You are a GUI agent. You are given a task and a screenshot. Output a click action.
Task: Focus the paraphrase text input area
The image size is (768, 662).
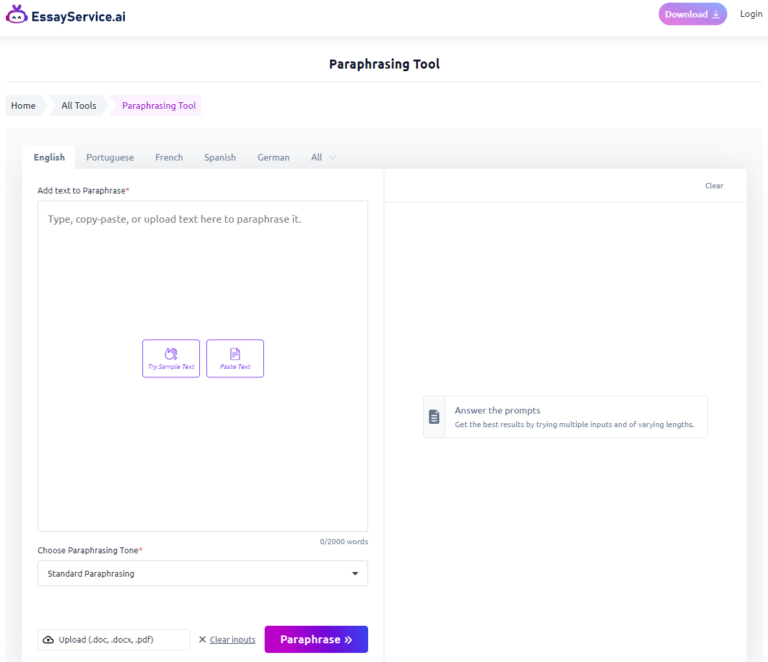click(202, 280)
